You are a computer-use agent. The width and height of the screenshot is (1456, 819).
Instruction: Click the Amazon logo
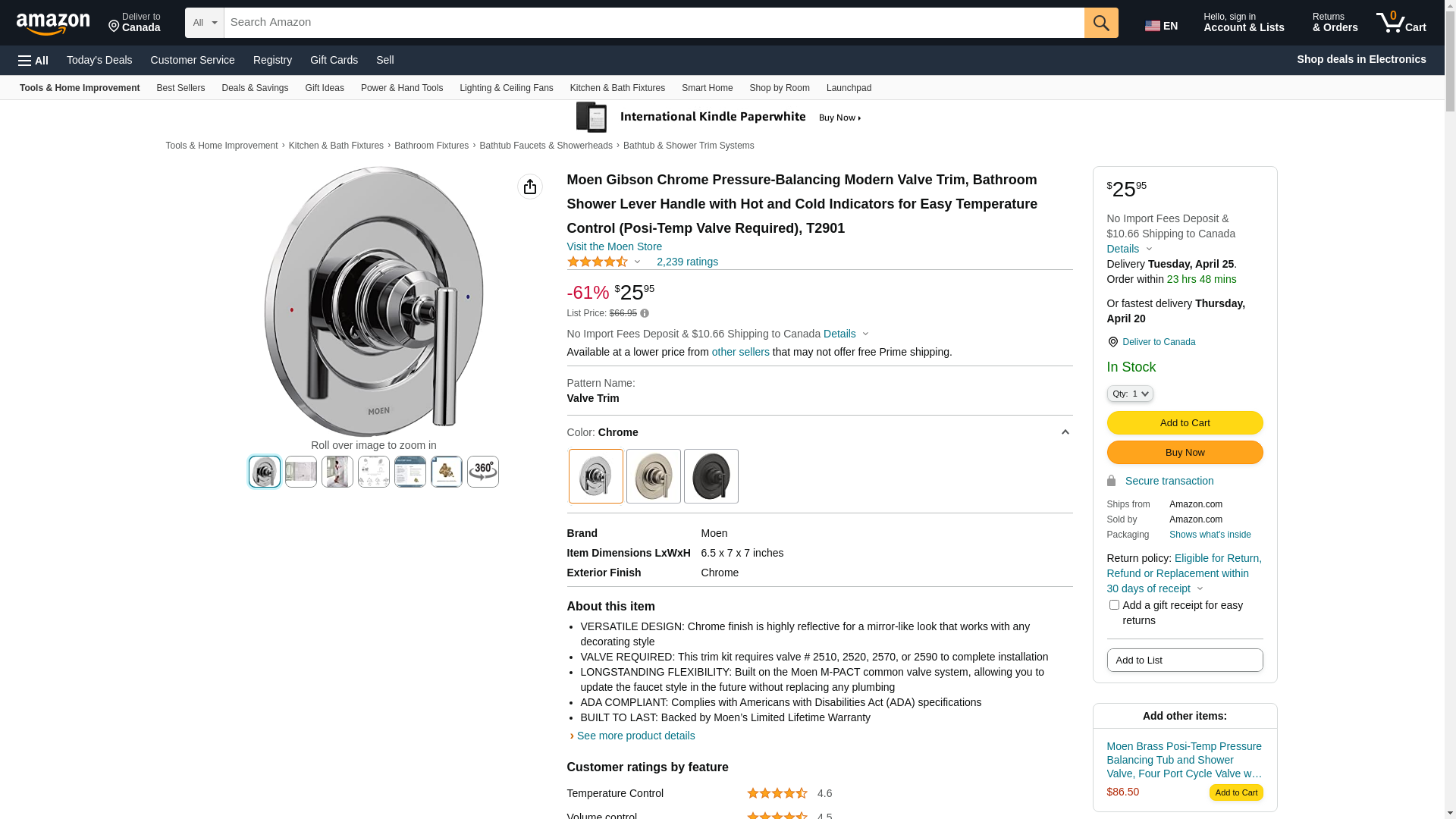coord(53,24)
